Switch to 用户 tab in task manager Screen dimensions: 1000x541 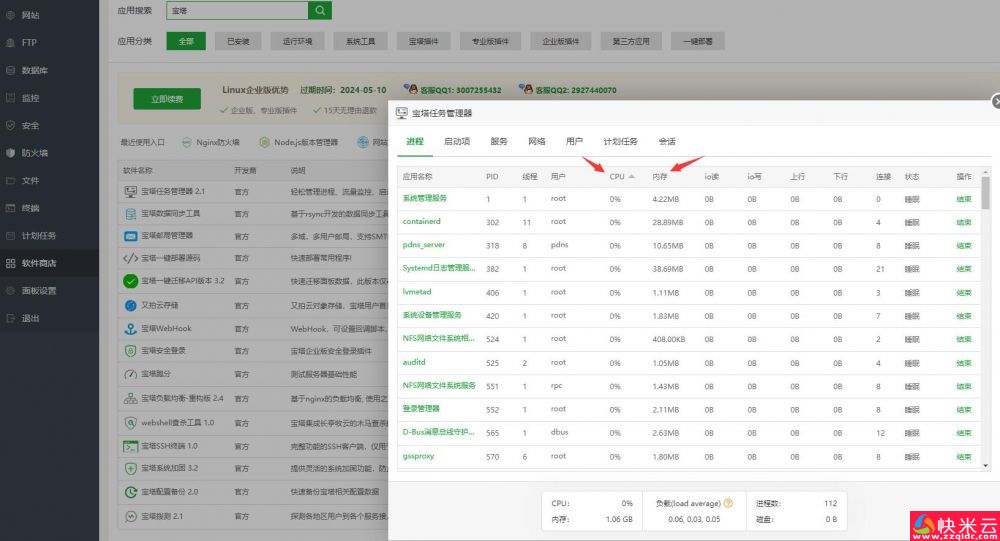[x=574, y=141]
